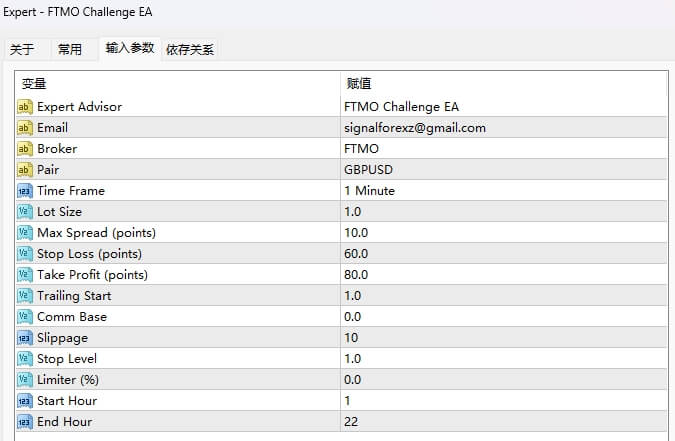This screenshot has height=441, width=675.
Task: Edit the Limiter (%) value 0.0
Action: tap(353, 379)
